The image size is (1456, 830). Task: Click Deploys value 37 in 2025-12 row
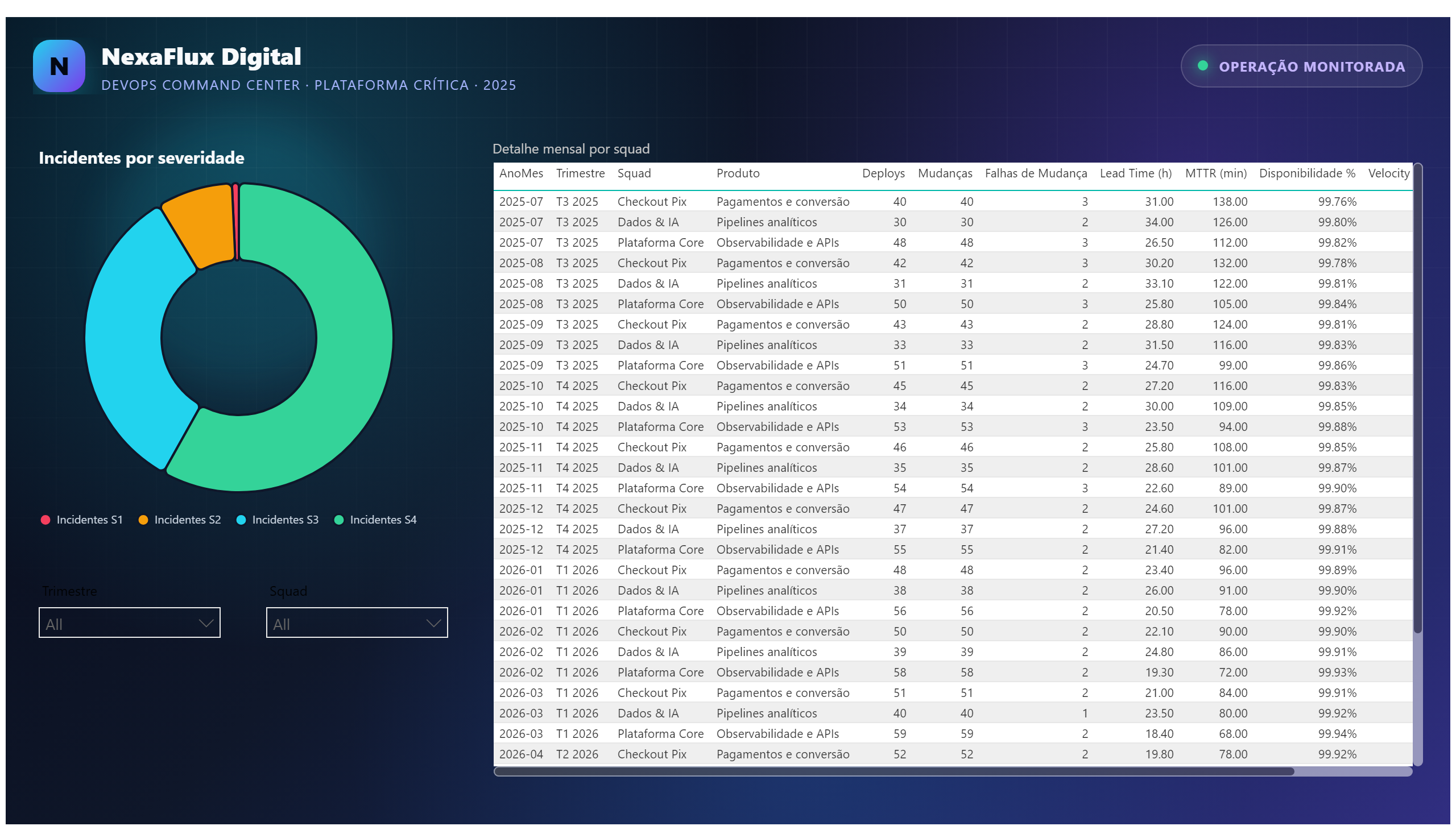pyautogui.click(x=899, y=530)
